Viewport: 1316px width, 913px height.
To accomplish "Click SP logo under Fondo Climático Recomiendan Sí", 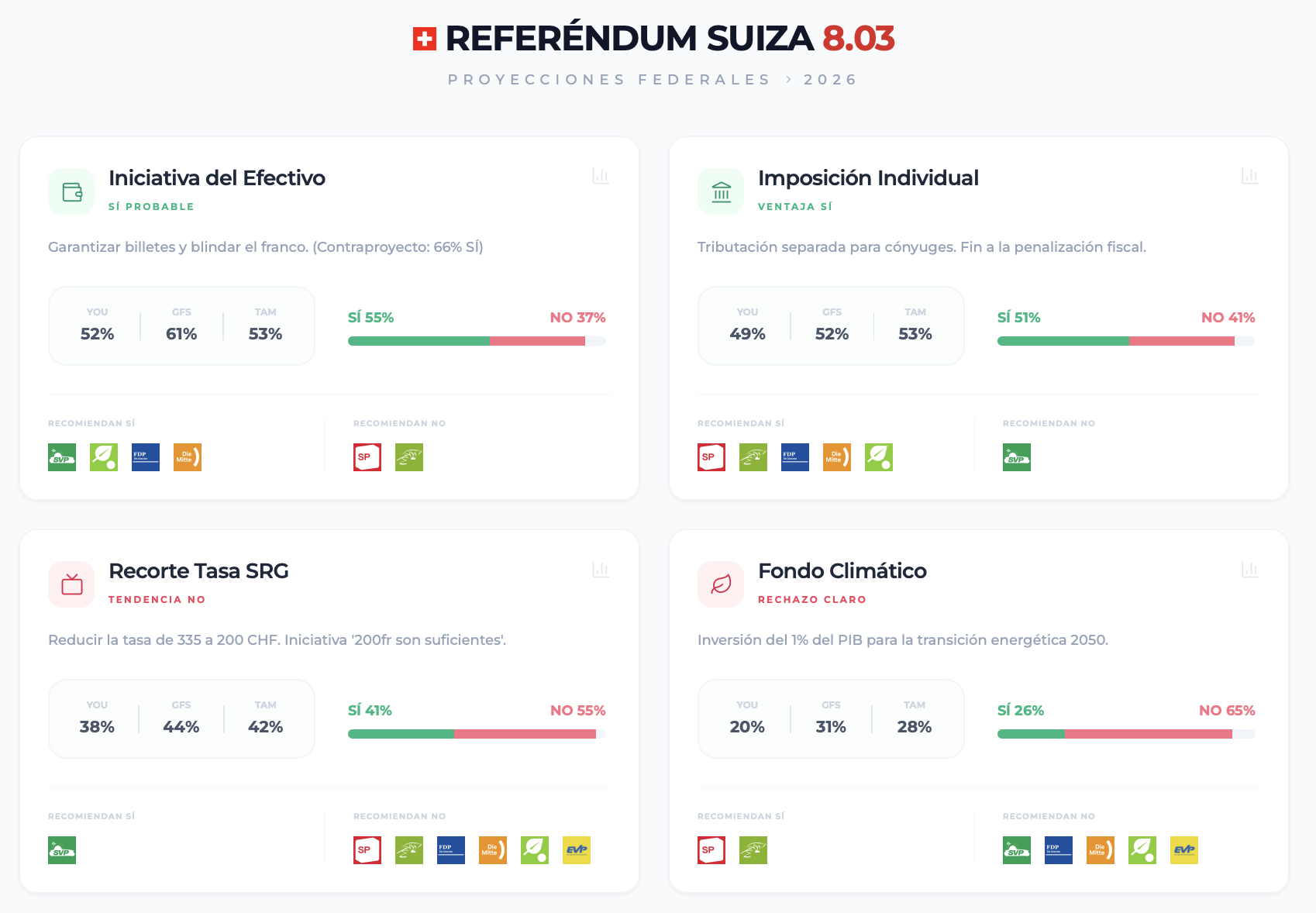I will [x=711, y=850].
